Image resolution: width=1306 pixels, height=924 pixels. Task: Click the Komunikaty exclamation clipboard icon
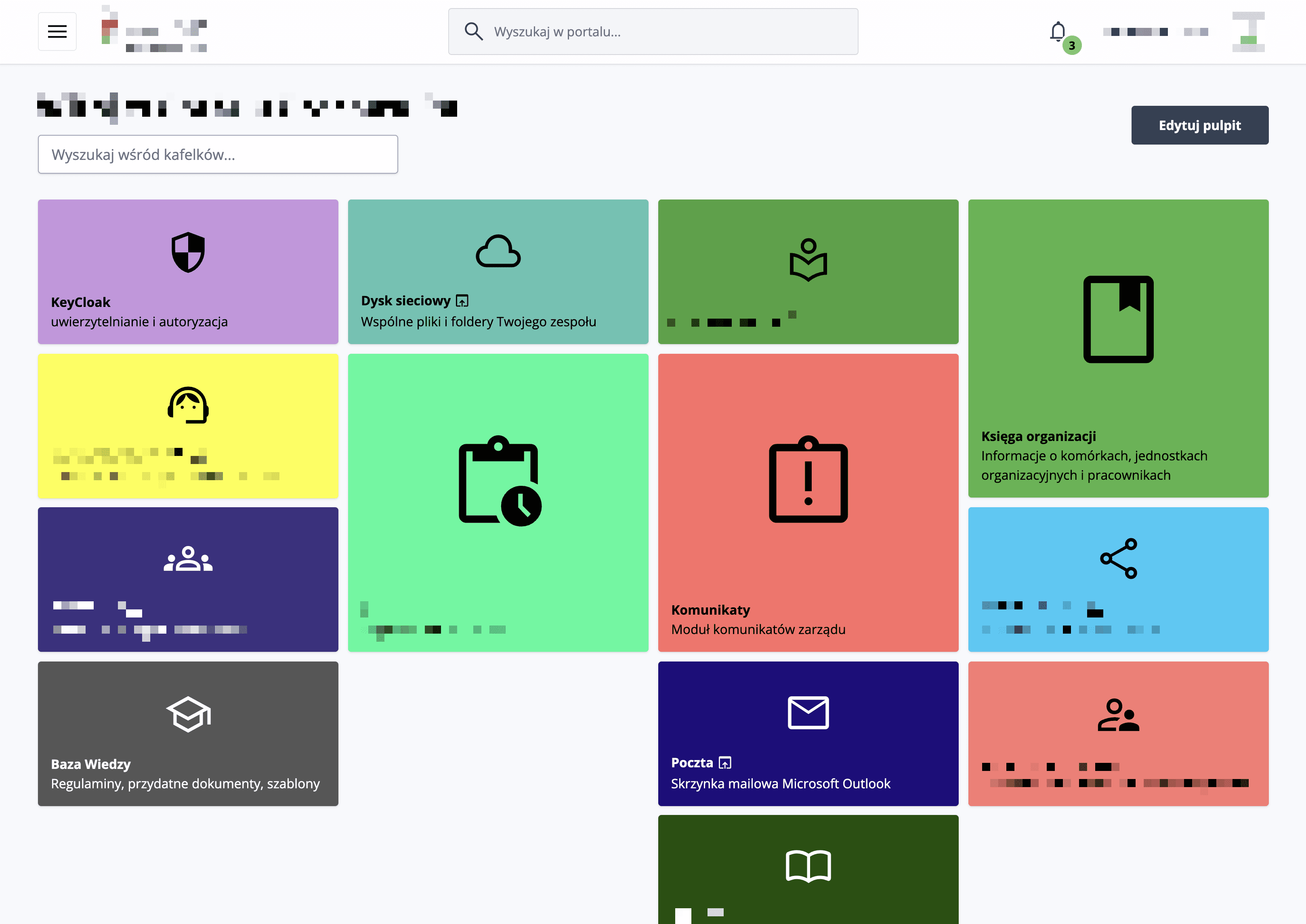[808, 480]
